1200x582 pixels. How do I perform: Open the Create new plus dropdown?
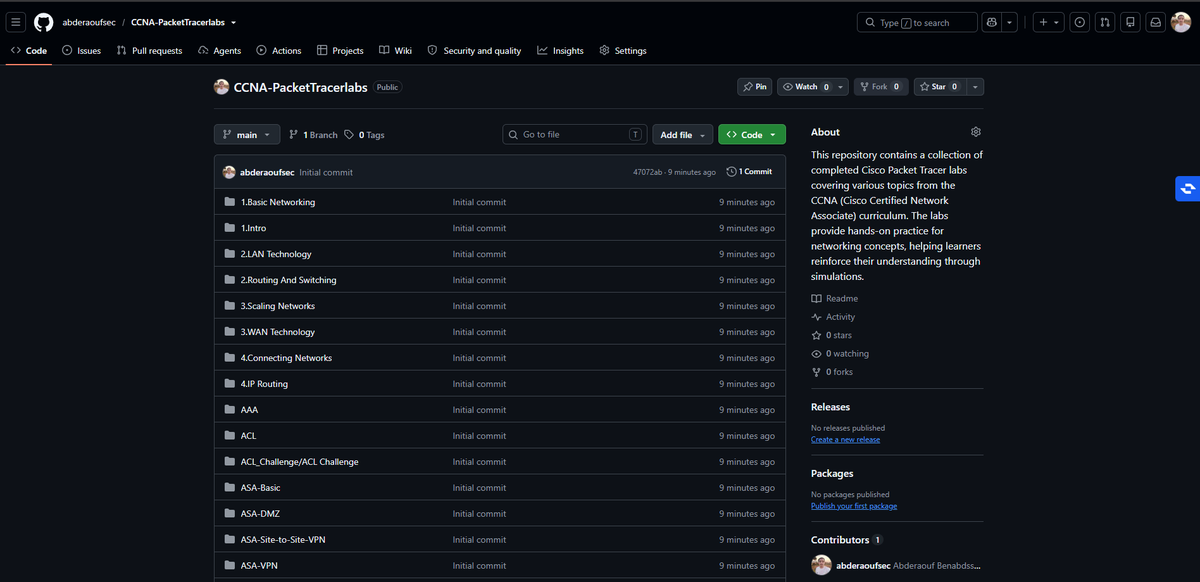pyautogui.click(x=1048, y=22)
